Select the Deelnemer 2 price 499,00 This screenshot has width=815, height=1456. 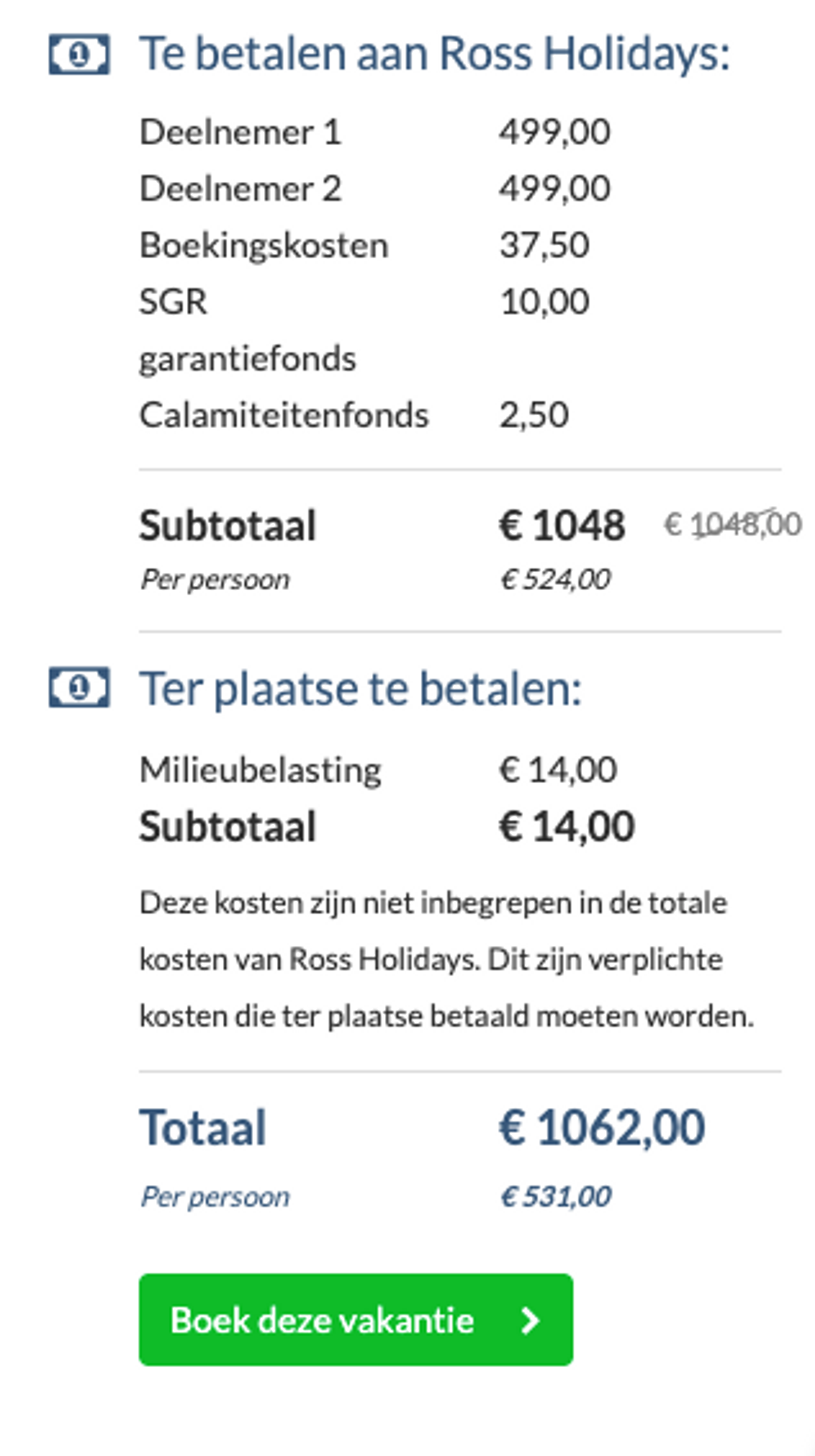pyautogui.click(x=554, y=188)
